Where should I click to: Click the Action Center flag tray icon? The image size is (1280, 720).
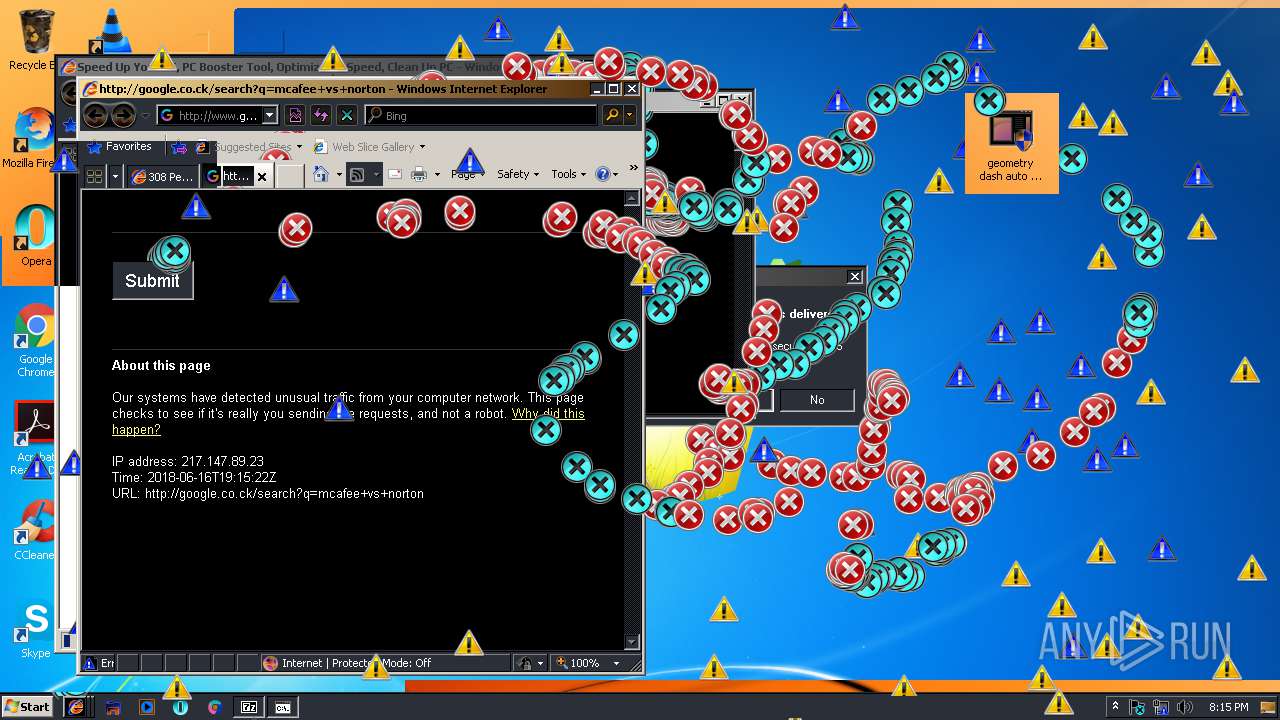1138,707
